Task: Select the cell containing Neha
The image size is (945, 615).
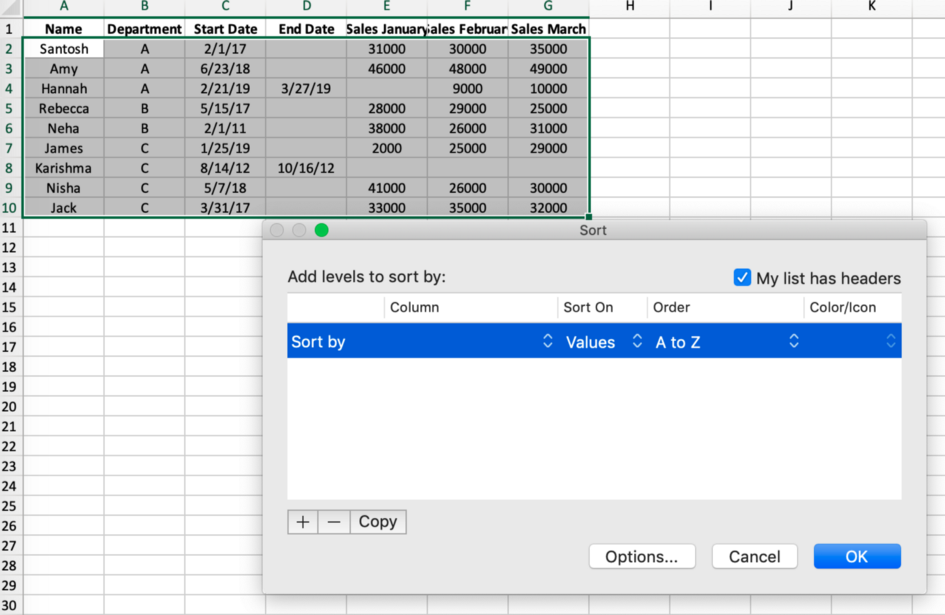Action: (64, 128)
